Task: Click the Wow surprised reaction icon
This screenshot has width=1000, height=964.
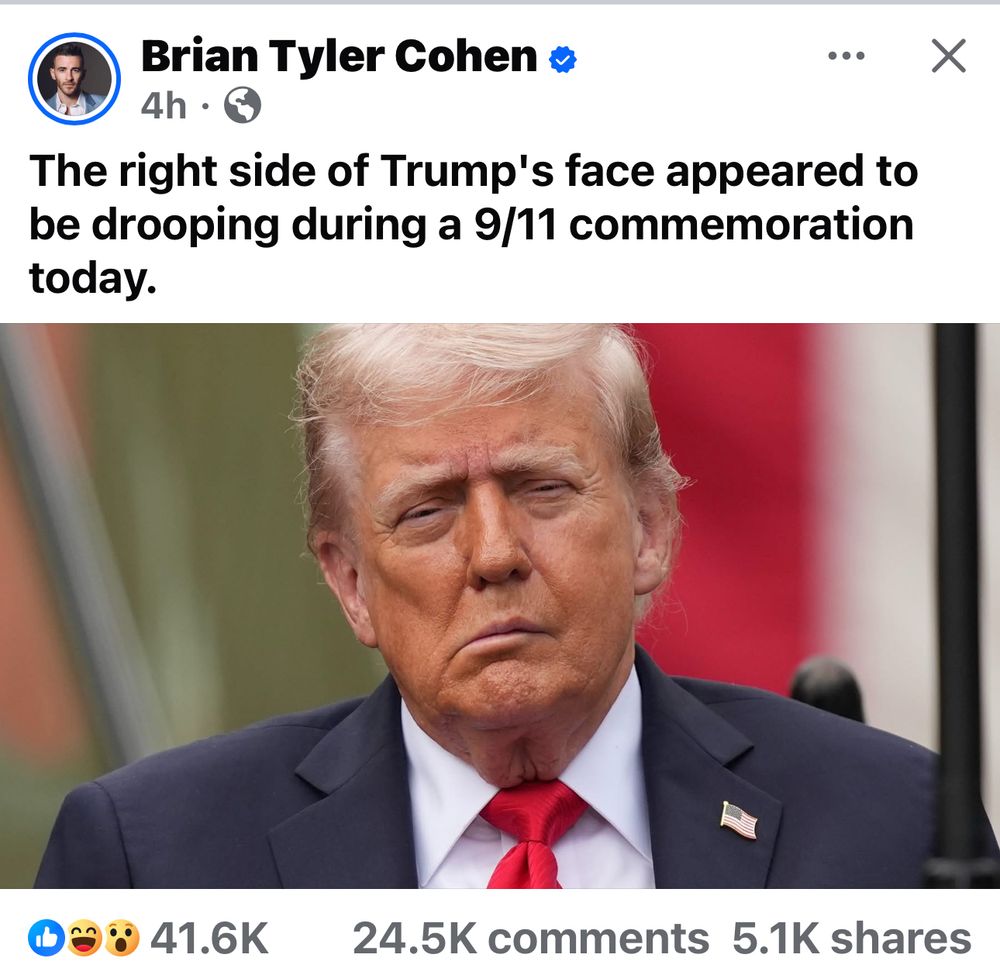Action: click(122, 937)
